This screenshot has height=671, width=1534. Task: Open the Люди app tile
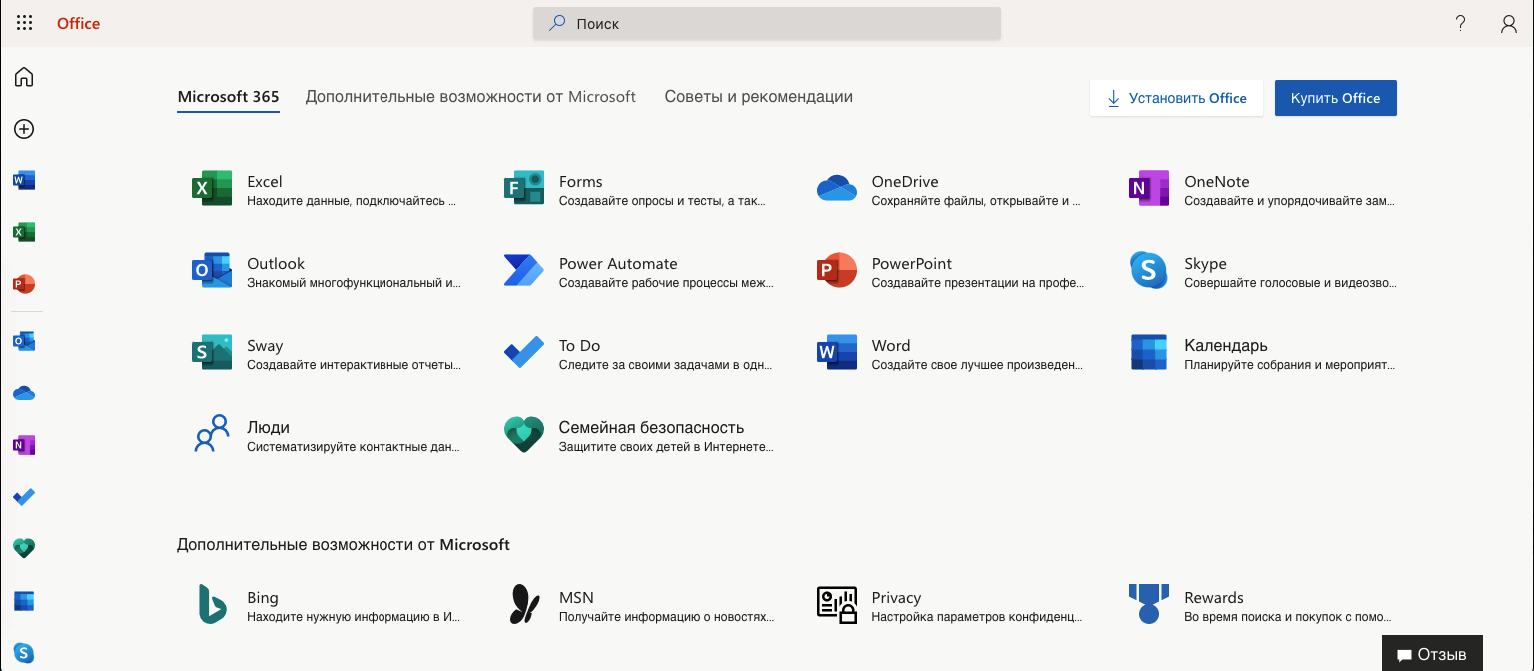[325, 435]
